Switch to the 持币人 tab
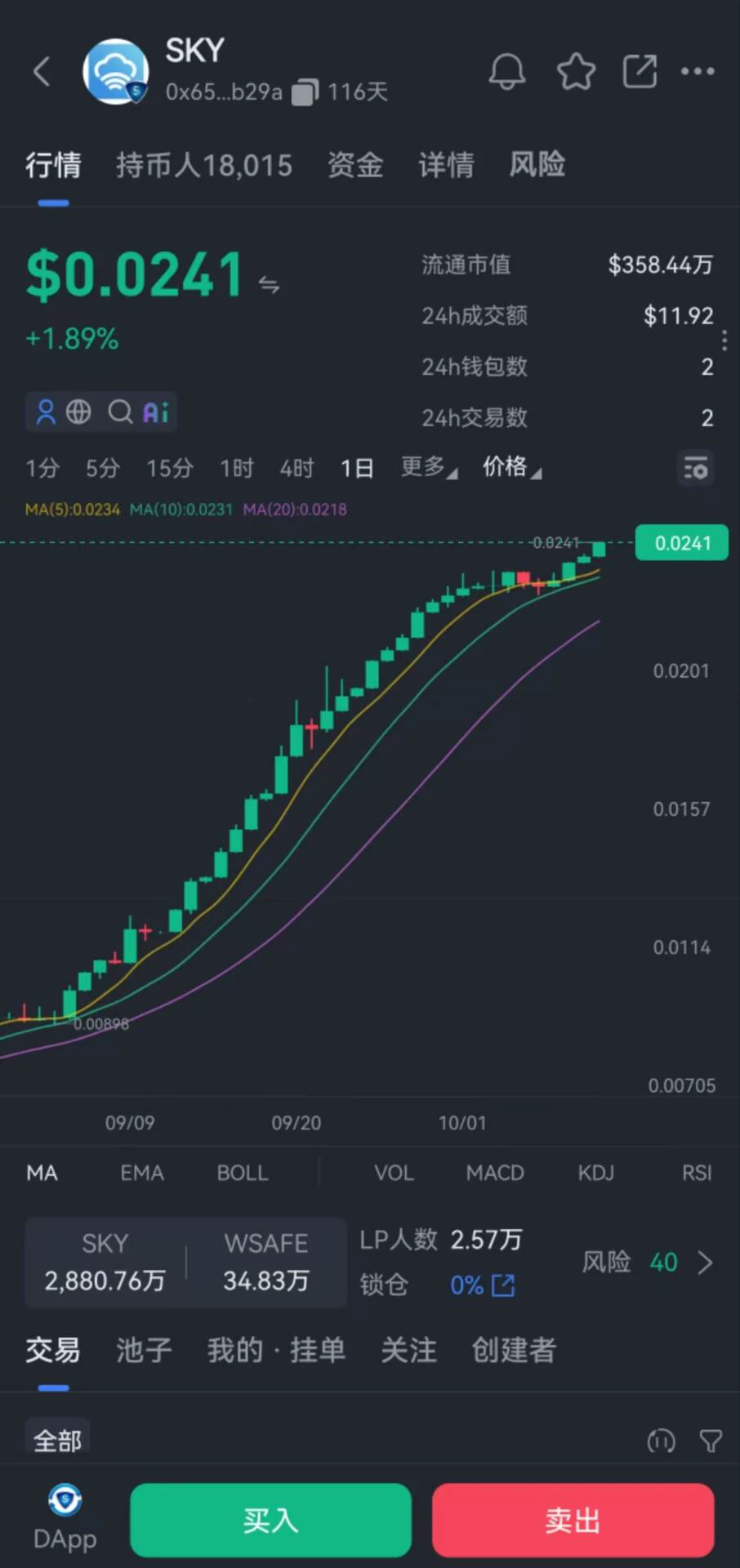This screenshot has width=740, height=1568. (x=204, y=165)
